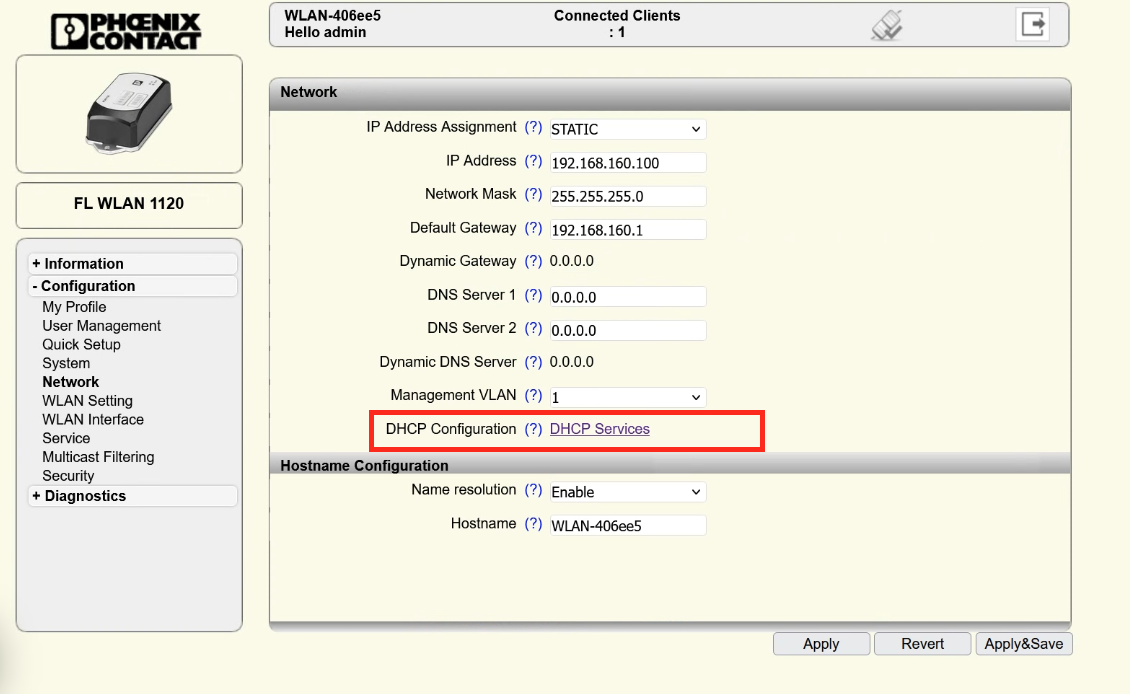Open WLAN Setting in the sidebar
The height and width of the screenshot is (694, 1130).
(x=87, y=401)
